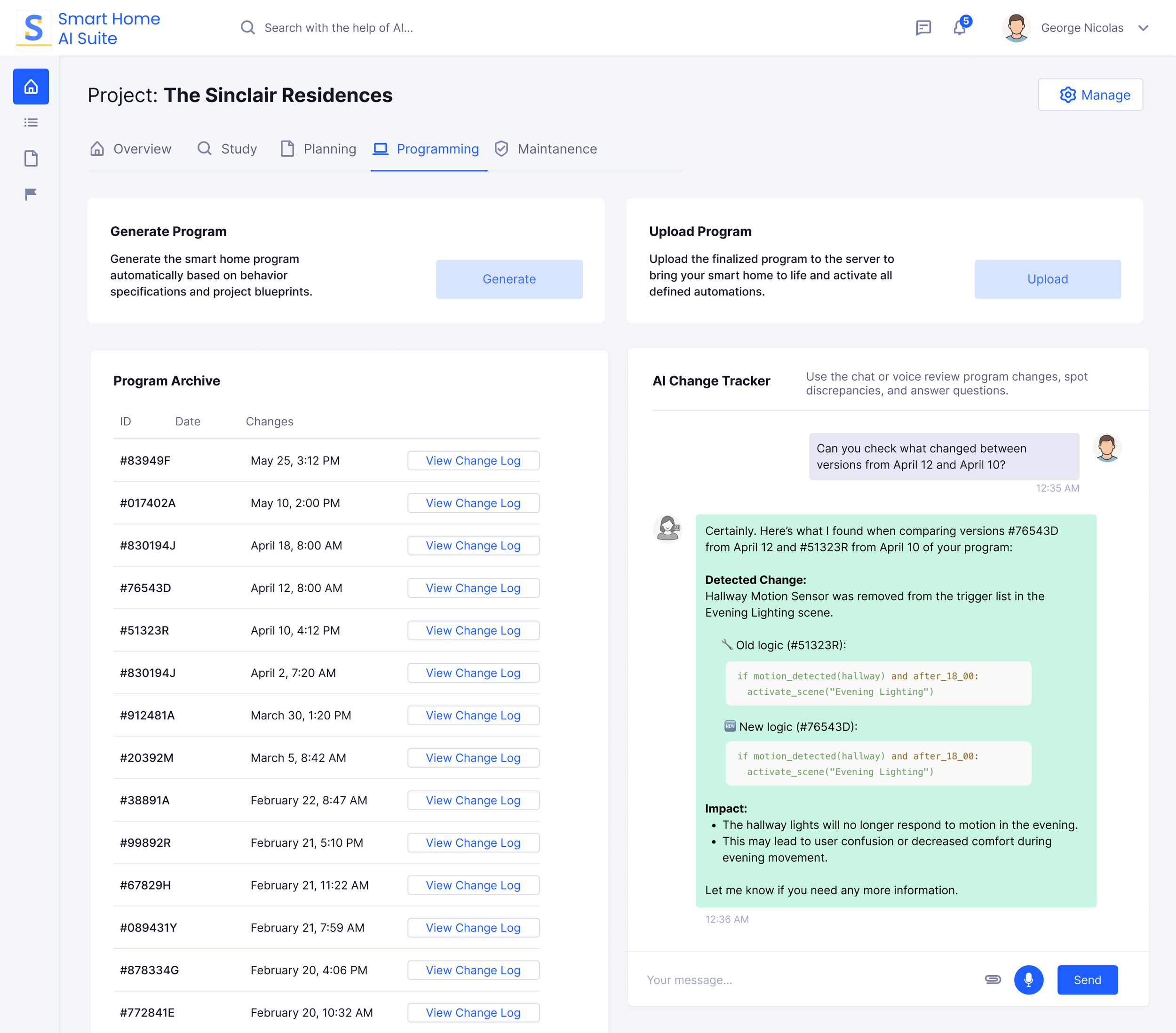
Task: Click the attachment paperclip icon
Action: tap(993, 979)
